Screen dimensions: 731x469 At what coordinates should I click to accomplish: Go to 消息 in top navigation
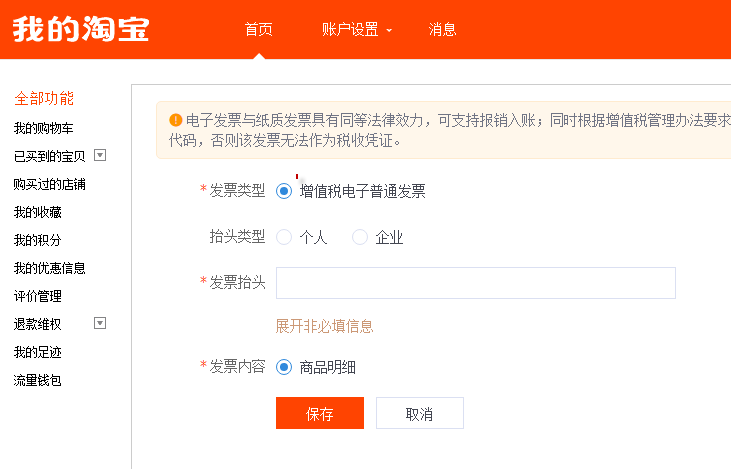(442, 29)
